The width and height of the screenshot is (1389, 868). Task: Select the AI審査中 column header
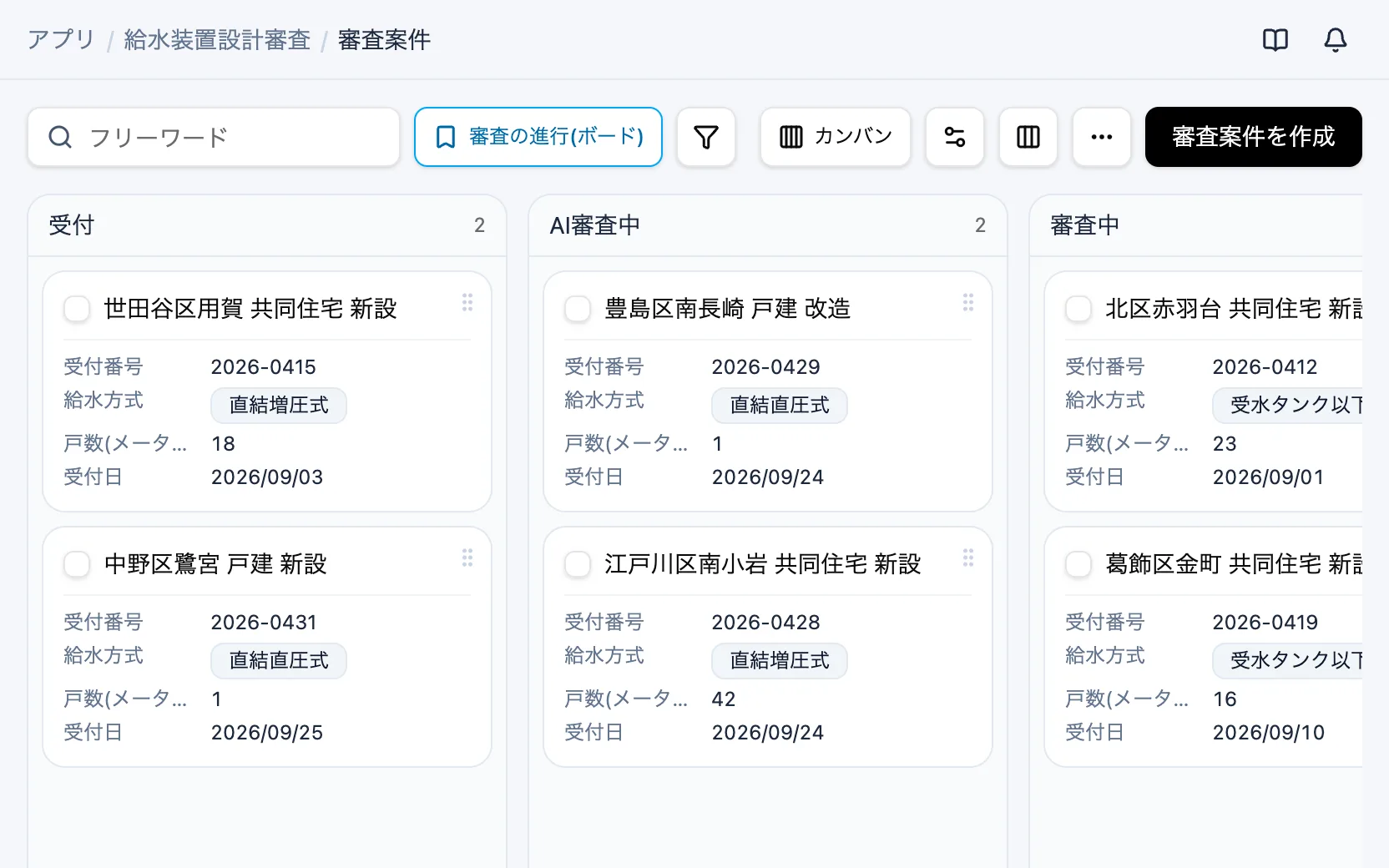tap(768, 225)
